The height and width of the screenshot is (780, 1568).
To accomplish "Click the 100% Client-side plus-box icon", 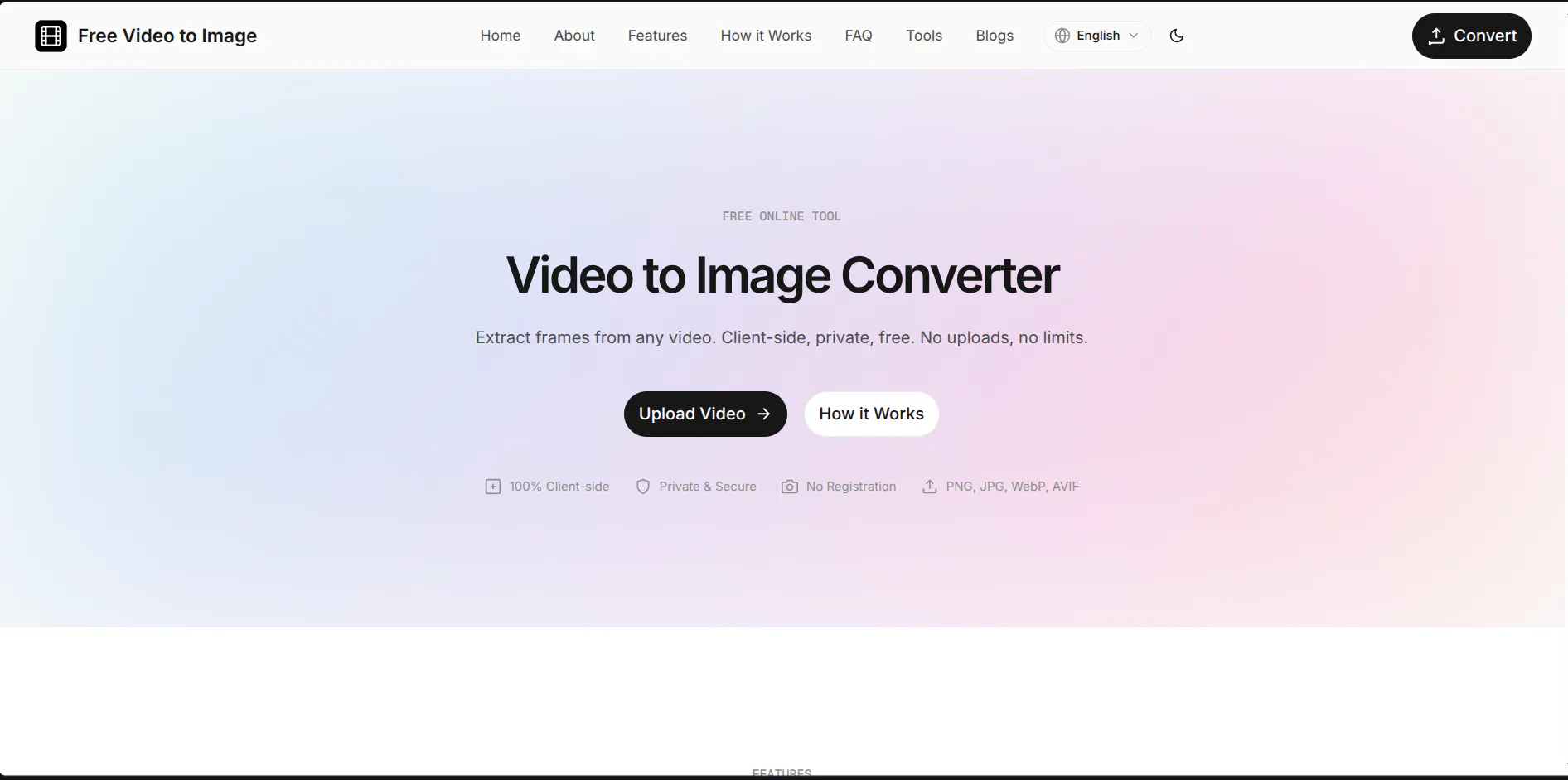I will 492,487.
